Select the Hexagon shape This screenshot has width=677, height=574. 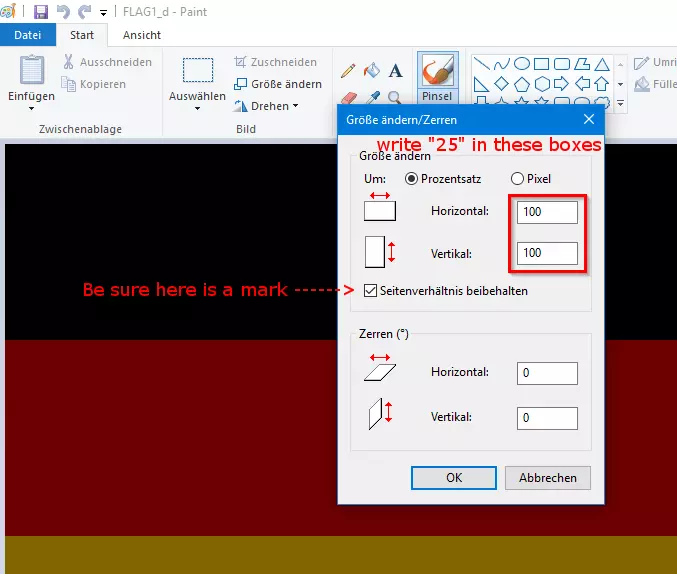coord(542,84)
